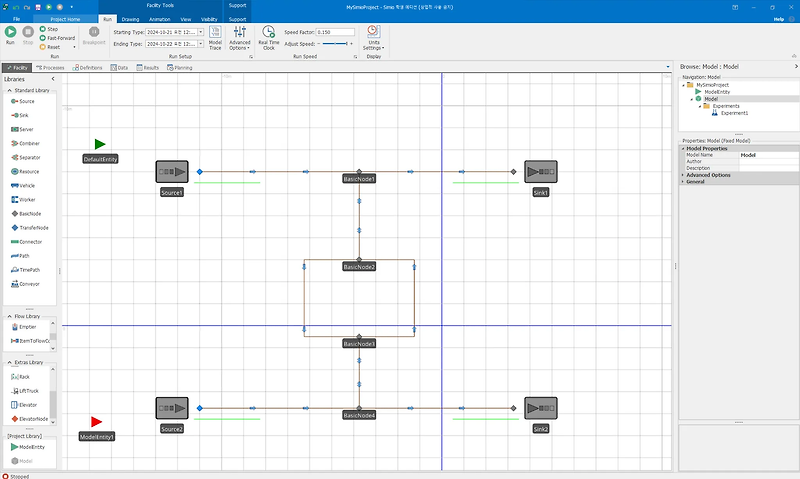The width and height of the screenshot is (800, 479).
Task: Toggle the Breakpoint button
Action: click(94, 35)
